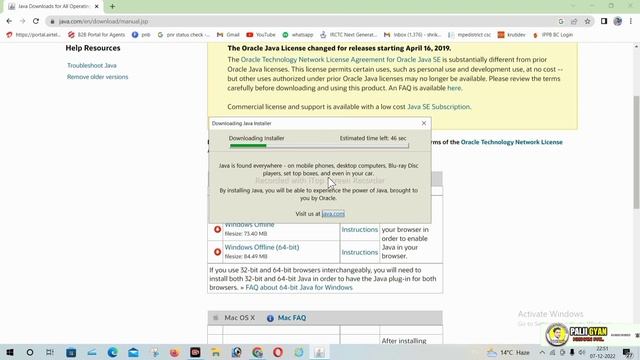Open the volume control in system tray
Screen dimensions: 640x360
582,352
